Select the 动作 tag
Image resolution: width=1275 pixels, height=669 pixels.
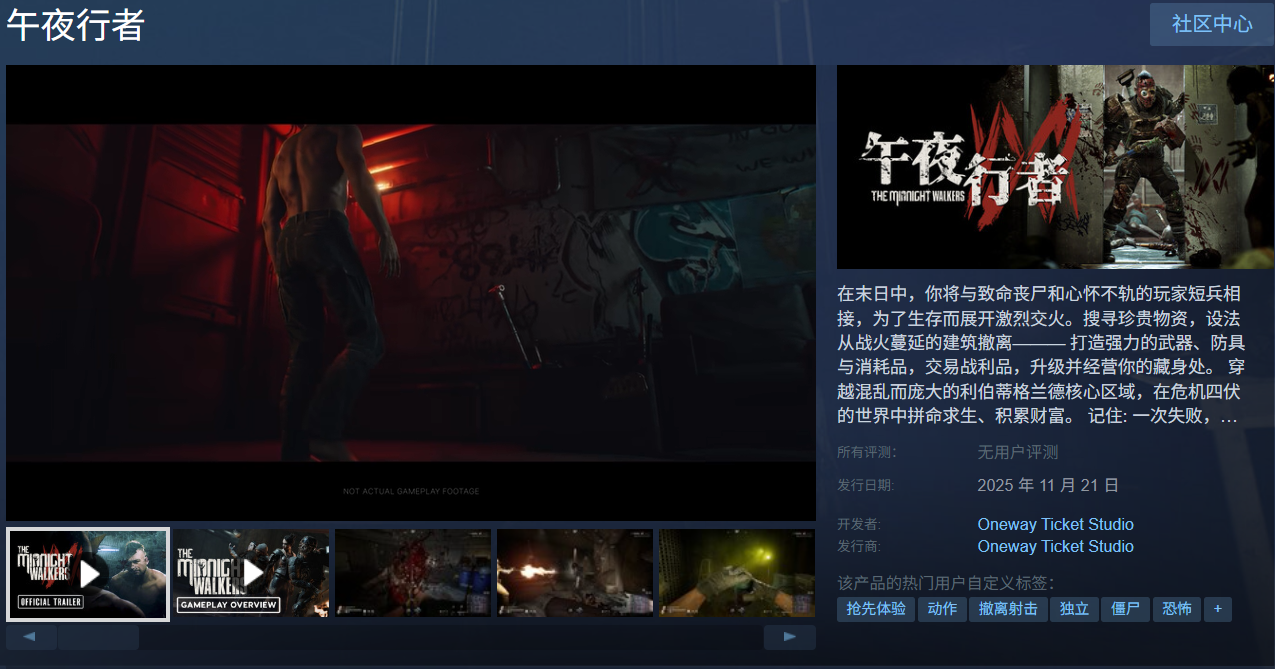pyautogui.click(x=941, y=609)
